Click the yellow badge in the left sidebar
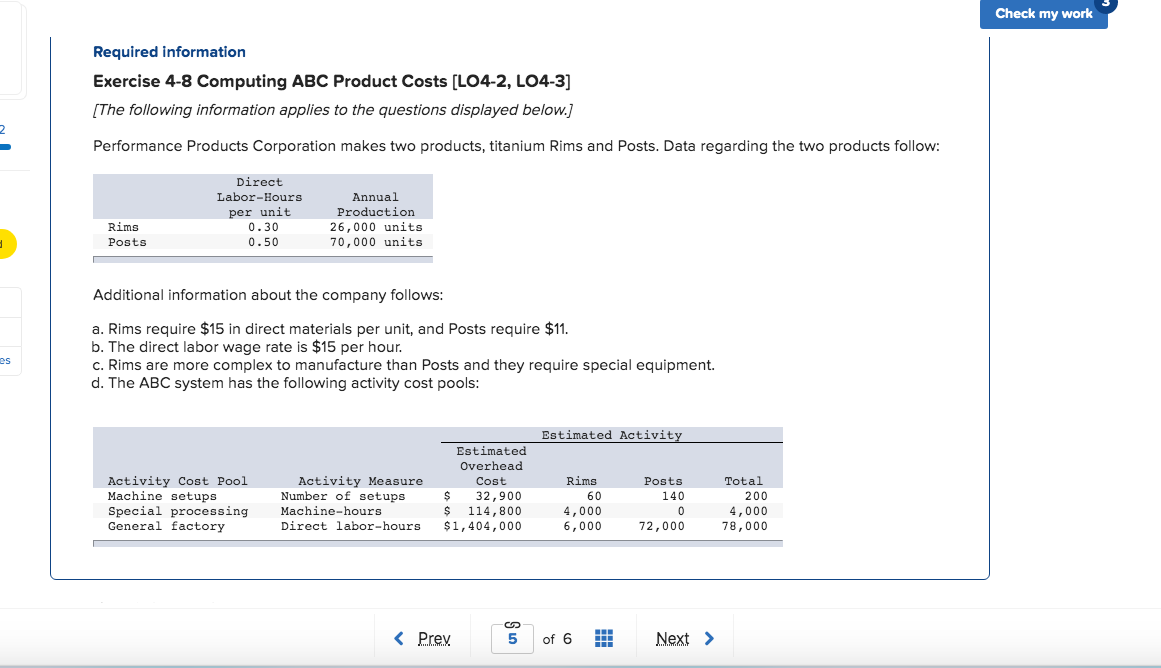The height and width of the screenshot is (668, 1161). click(5, 243)
